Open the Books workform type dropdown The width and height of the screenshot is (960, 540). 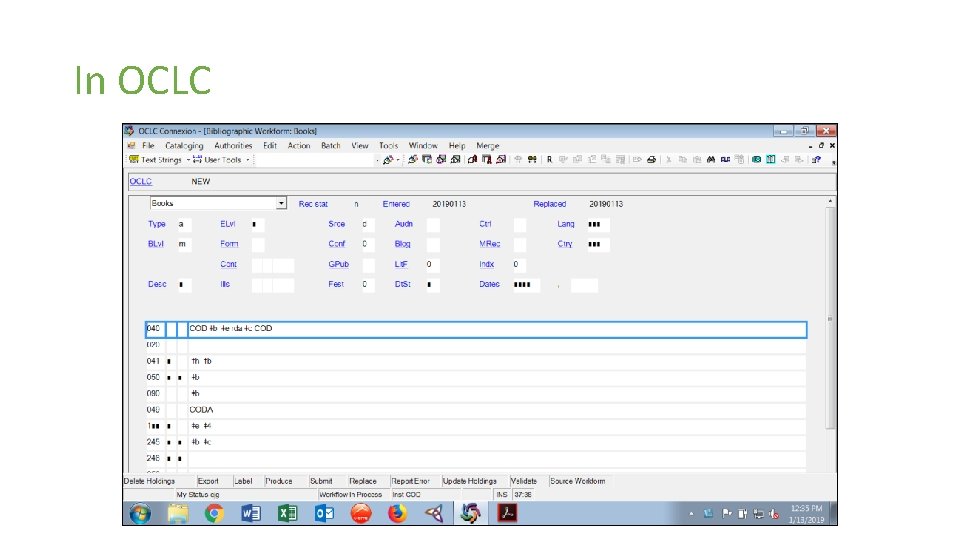click(281, 203)
